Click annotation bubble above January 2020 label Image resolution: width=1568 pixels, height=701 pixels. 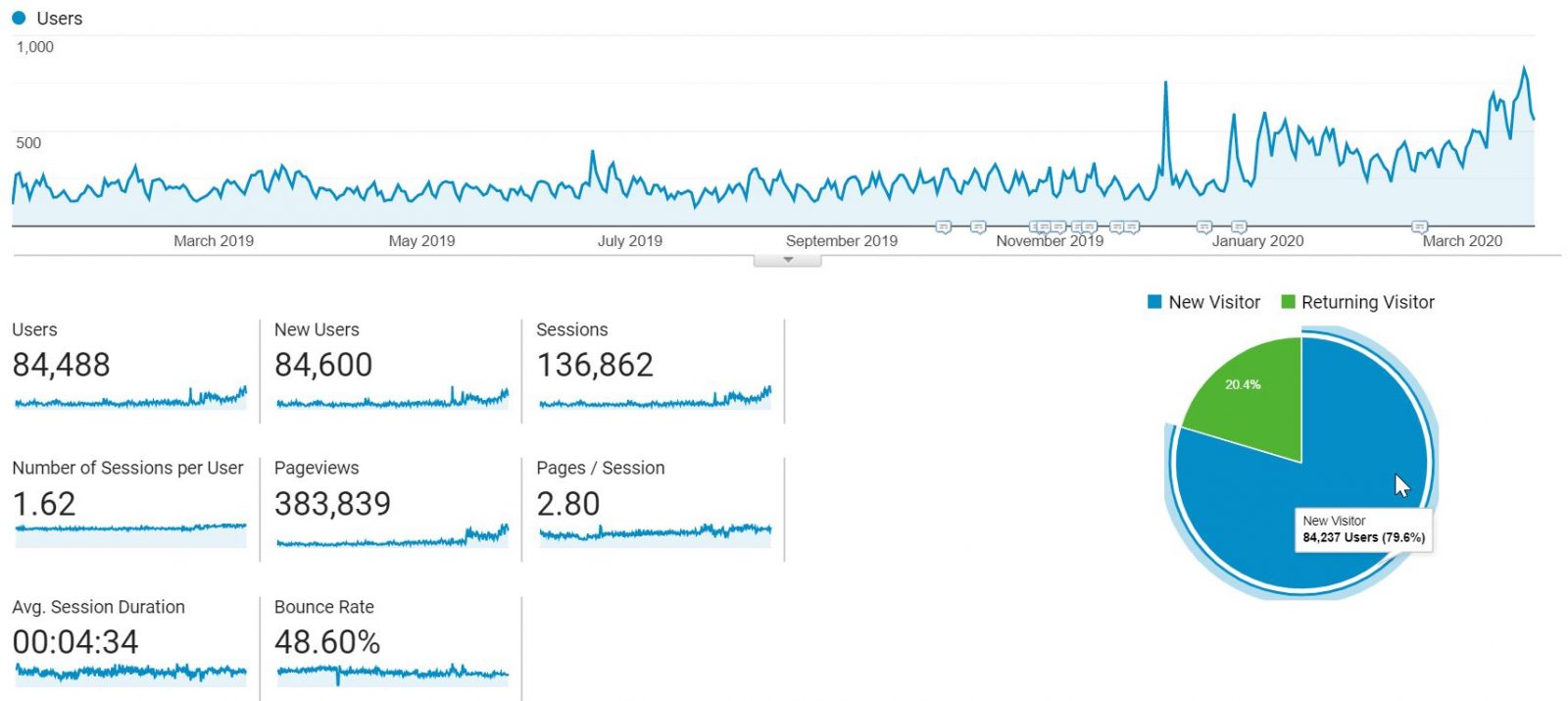[x=1239, y=227]
